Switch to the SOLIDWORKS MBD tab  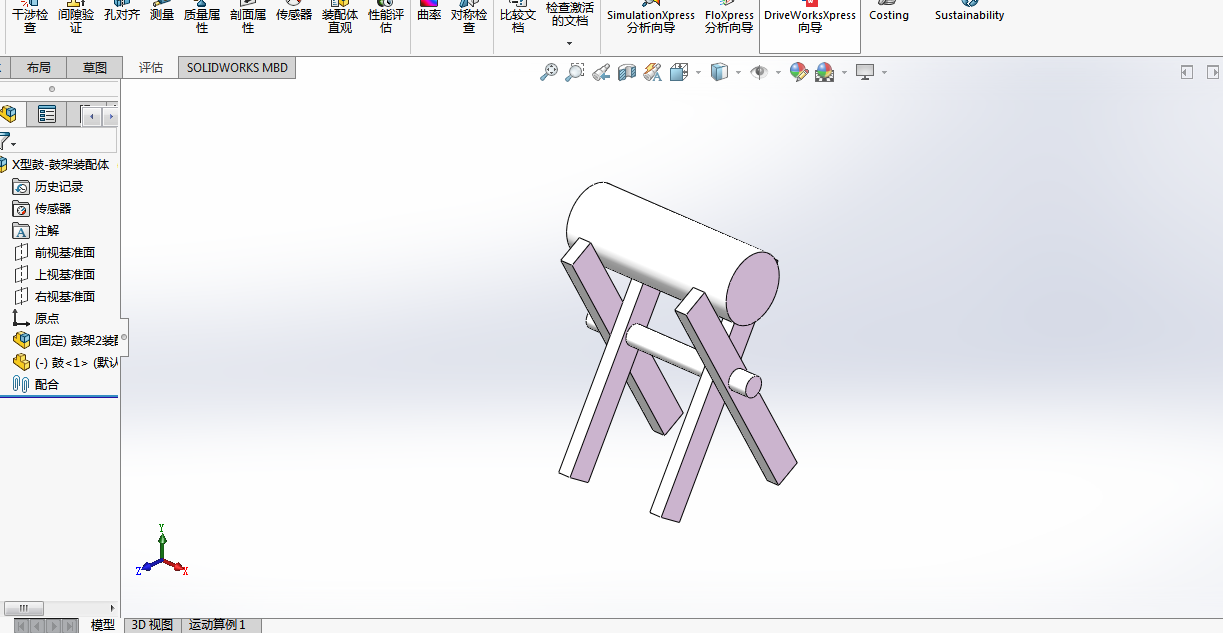click(x=237, y=67)
